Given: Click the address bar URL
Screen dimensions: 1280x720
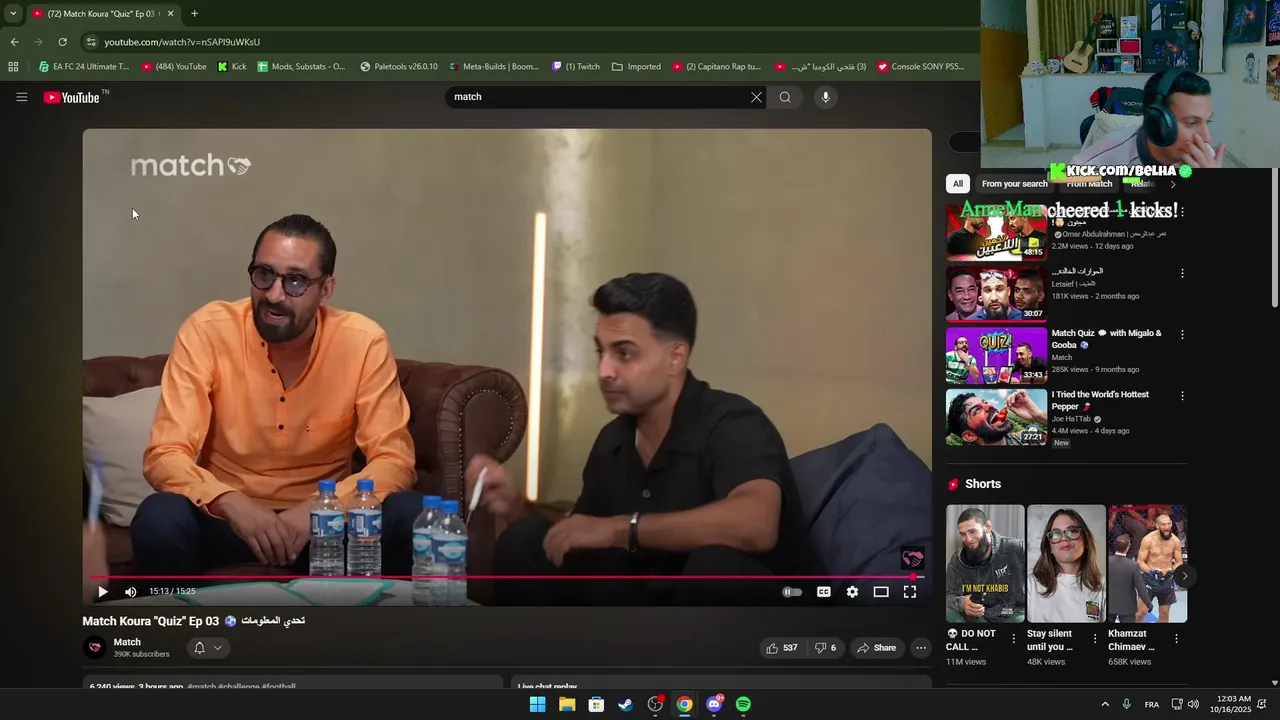Looking at the screenshot, I should (x=182, y=42).
